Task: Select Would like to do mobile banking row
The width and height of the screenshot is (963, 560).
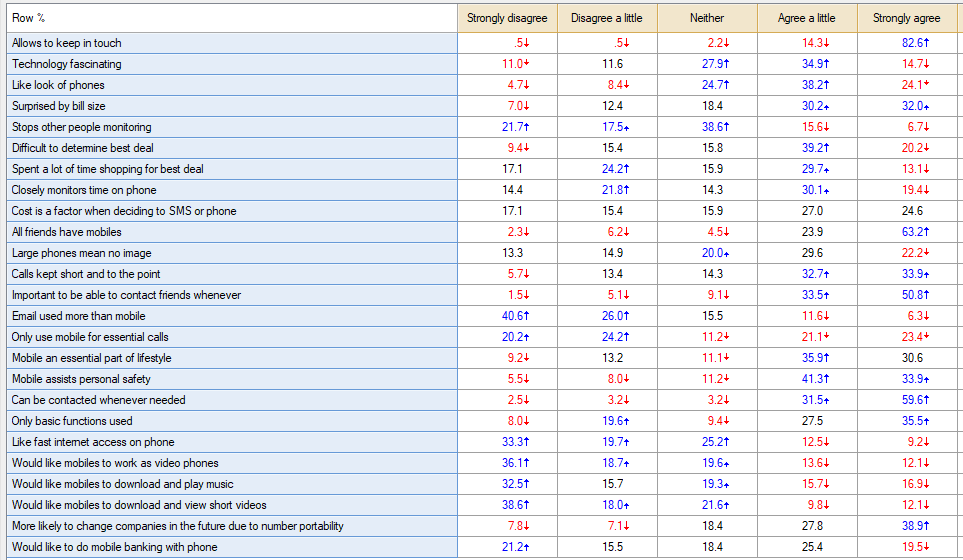Action: (232, 547)
